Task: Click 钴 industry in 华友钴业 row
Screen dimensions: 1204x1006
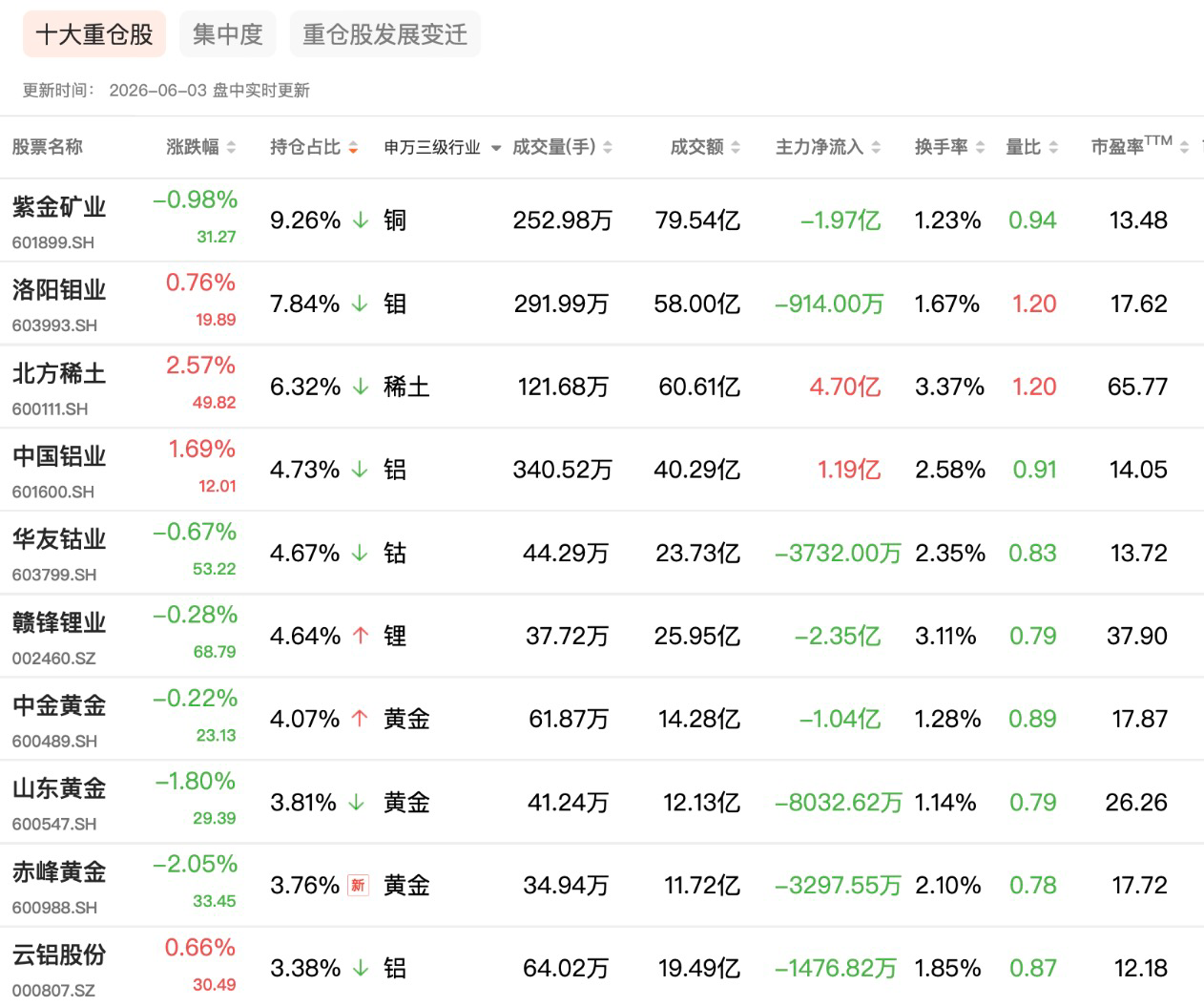Action: click(395, 553)
